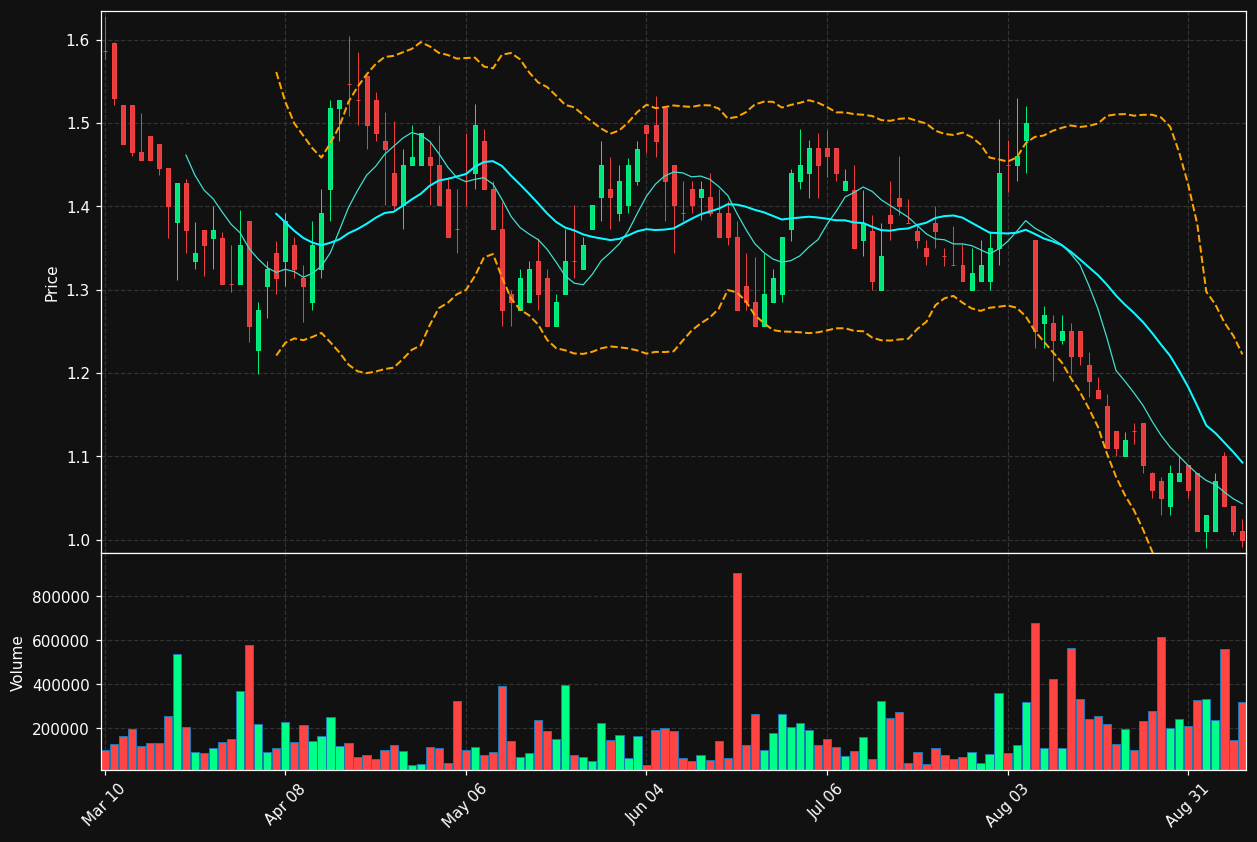The height and width of the screenshot is (842, 1257).
Task: Select the 600000 volume tick label
Action: click(x=63, y=641)
